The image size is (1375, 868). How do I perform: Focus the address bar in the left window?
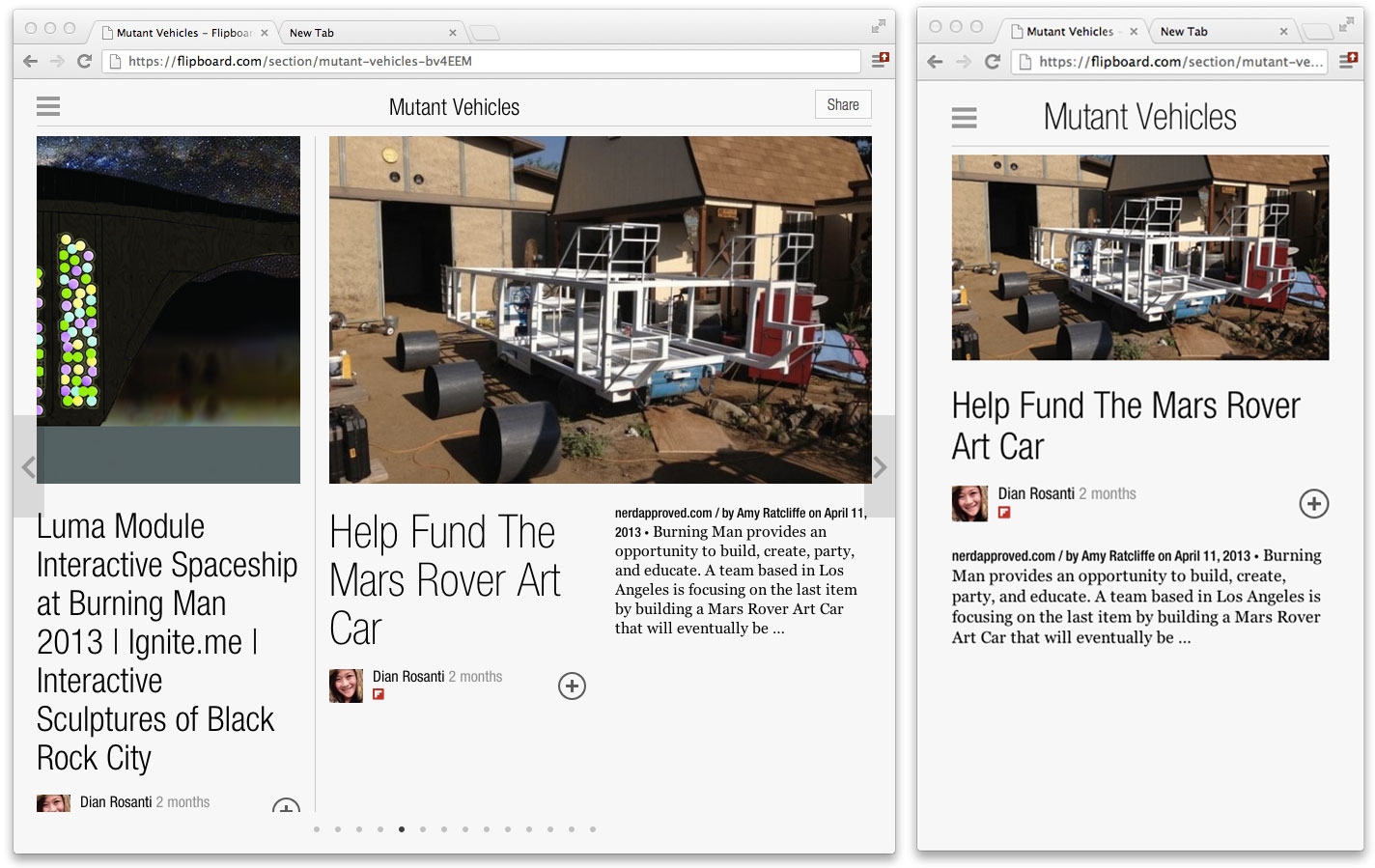coord(483,61)
